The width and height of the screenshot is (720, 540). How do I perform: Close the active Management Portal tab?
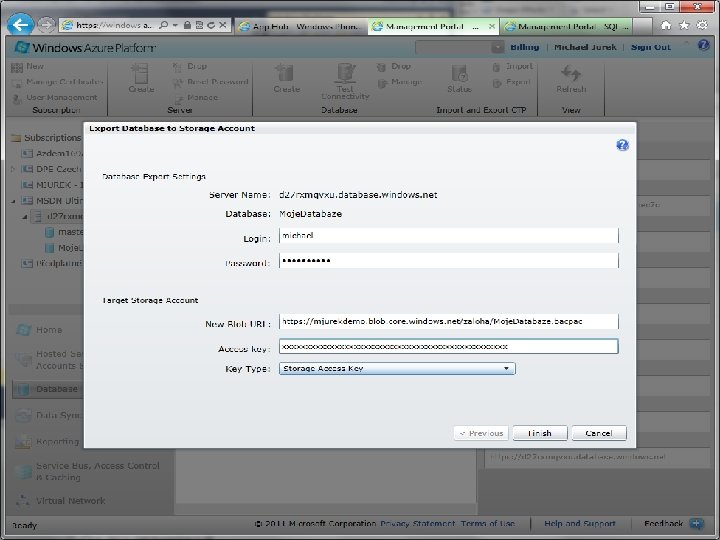pyautogui.click(x=492, y=27)
